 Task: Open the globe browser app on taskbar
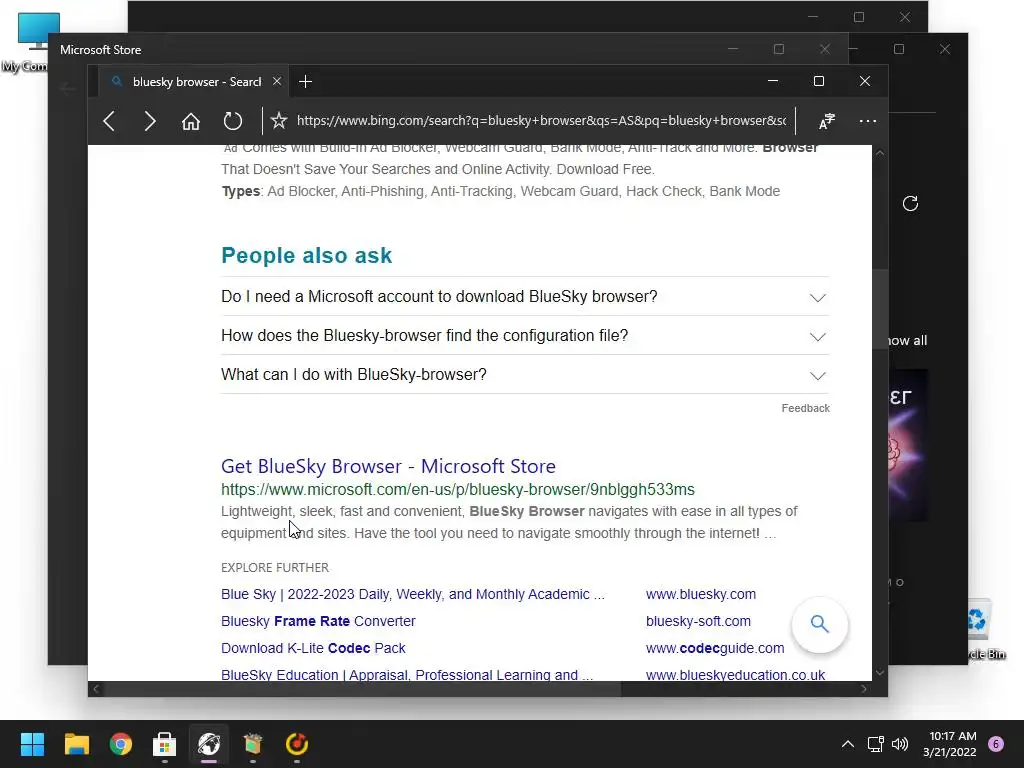[x=209, y=744]
